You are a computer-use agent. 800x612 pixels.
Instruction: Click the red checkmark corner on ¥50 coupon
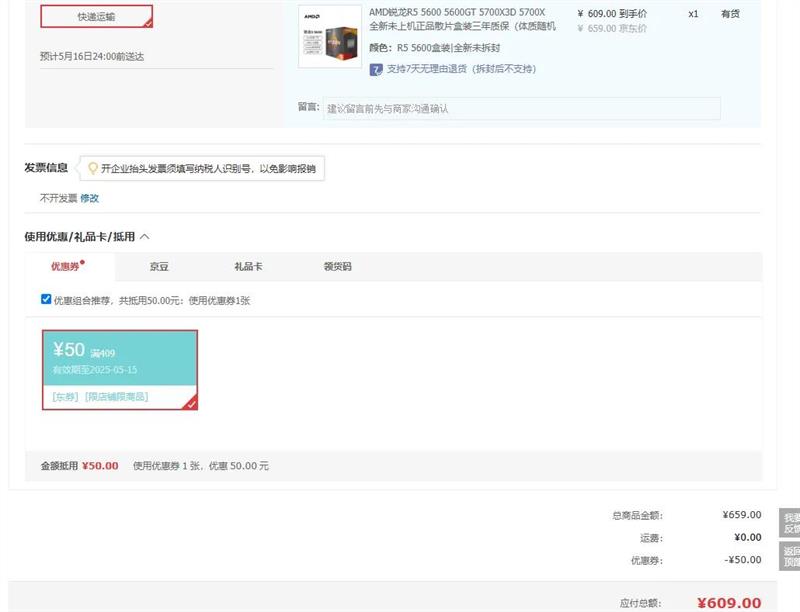(190, 402)
